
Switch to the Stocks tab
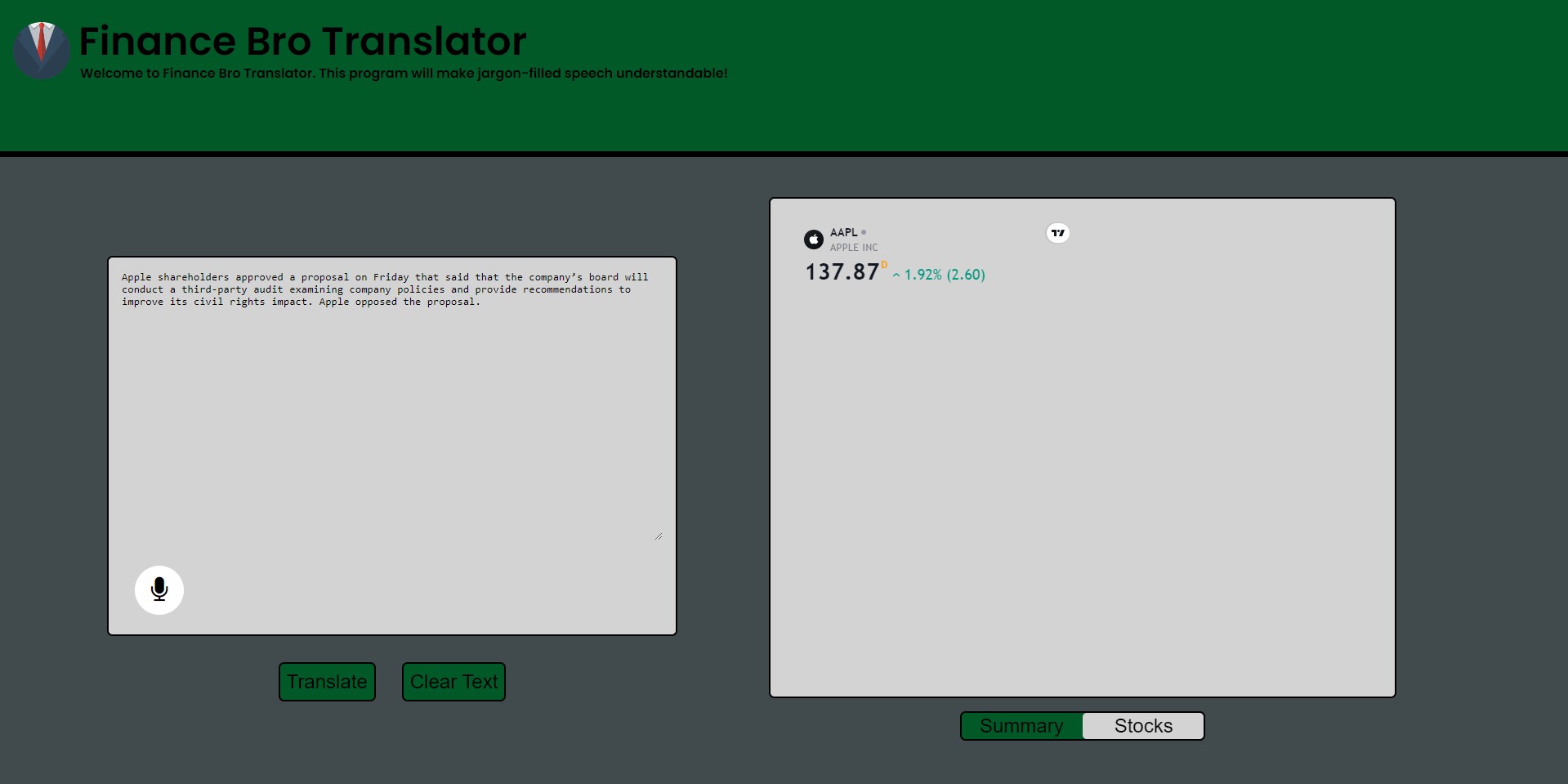[x=1143, y=726]
